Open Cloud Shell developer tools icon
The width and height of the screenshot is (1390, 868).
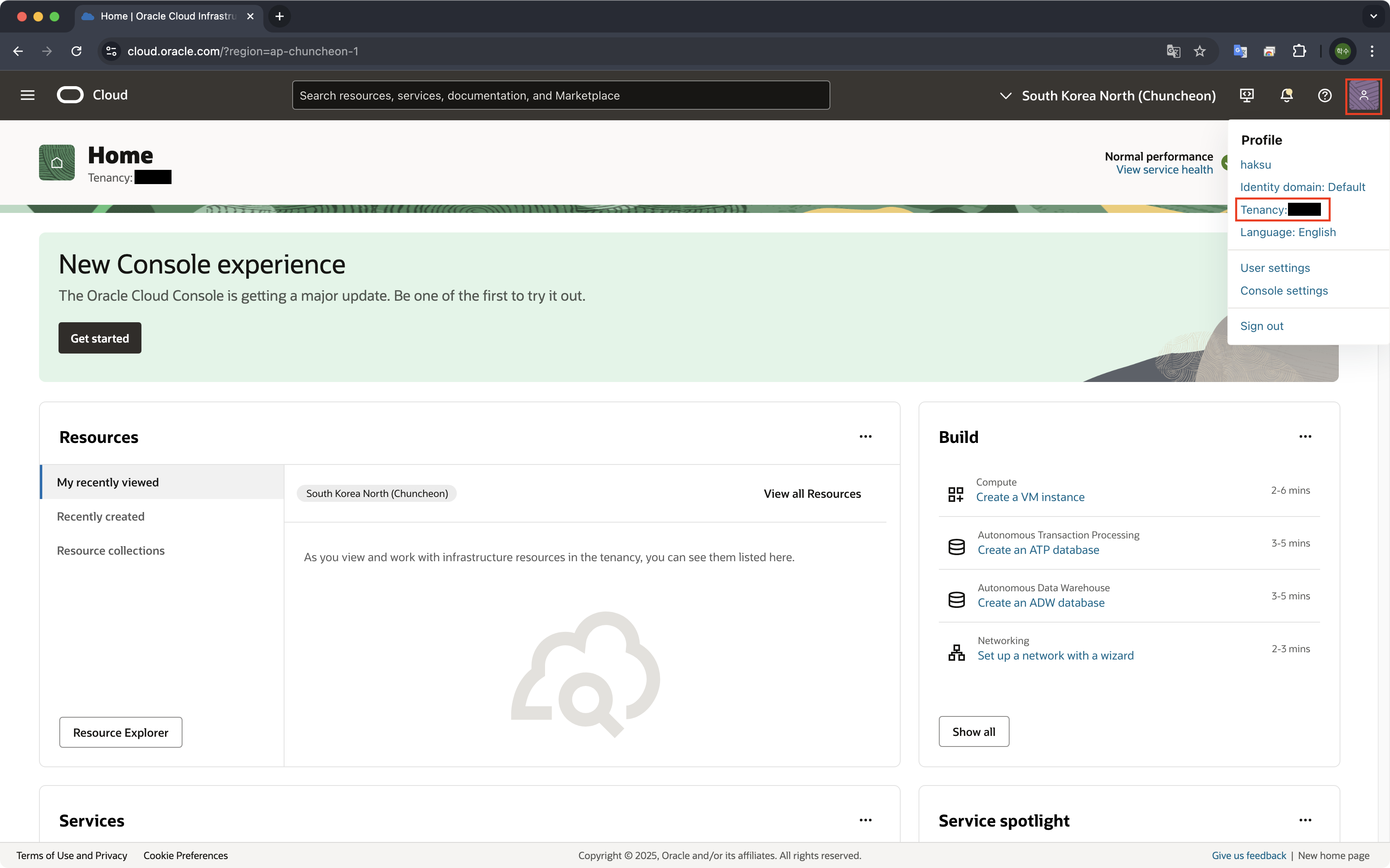1247,95
